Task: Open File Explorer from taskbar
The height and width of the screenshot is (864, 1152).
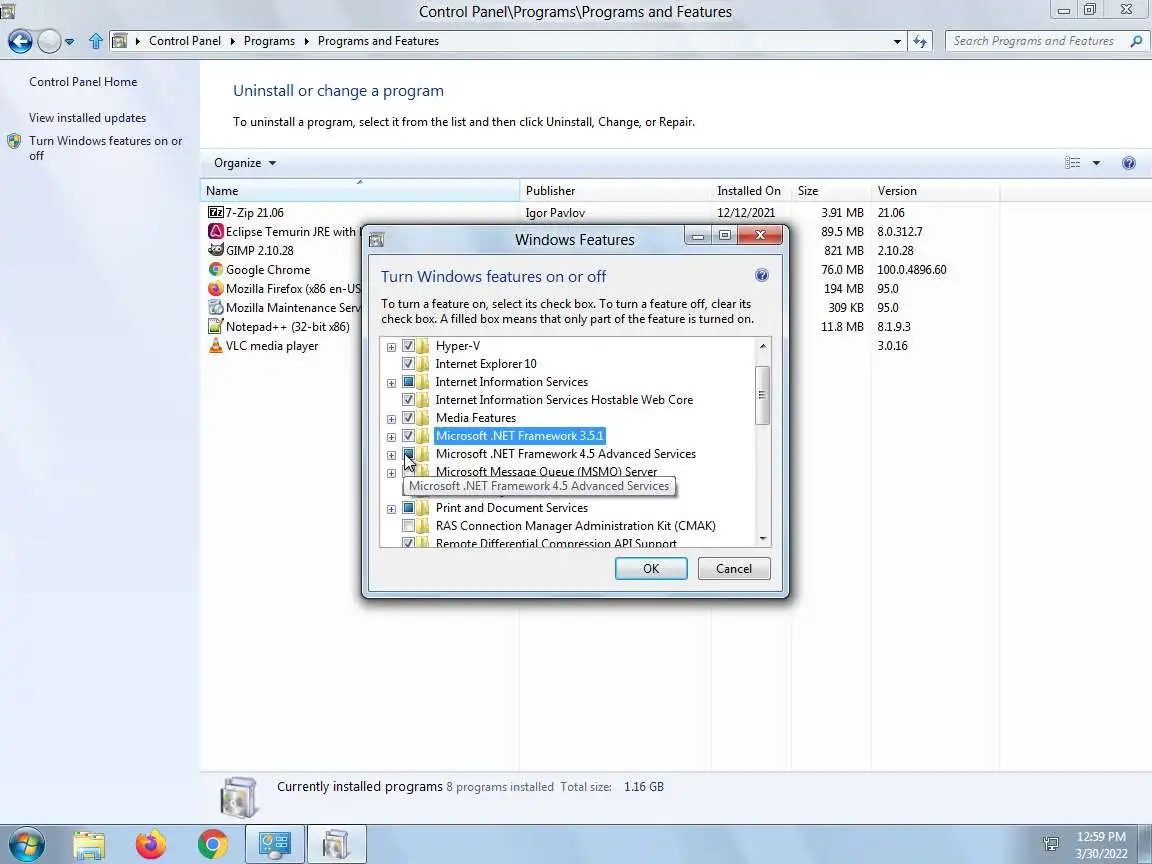Action: (x=89, y=844)
